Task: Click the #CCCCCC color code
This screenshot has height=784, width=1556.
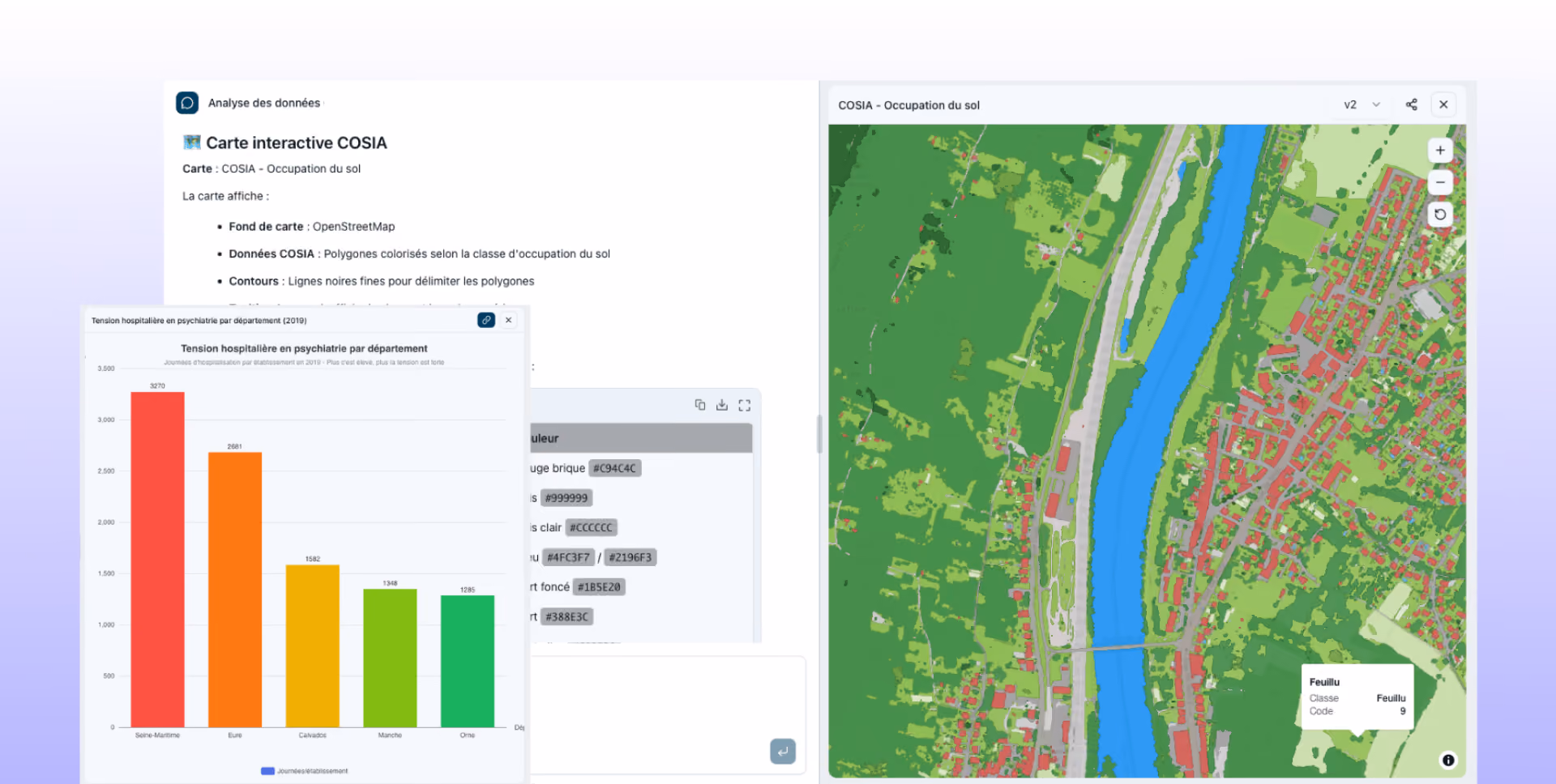Action: point(592,527)
